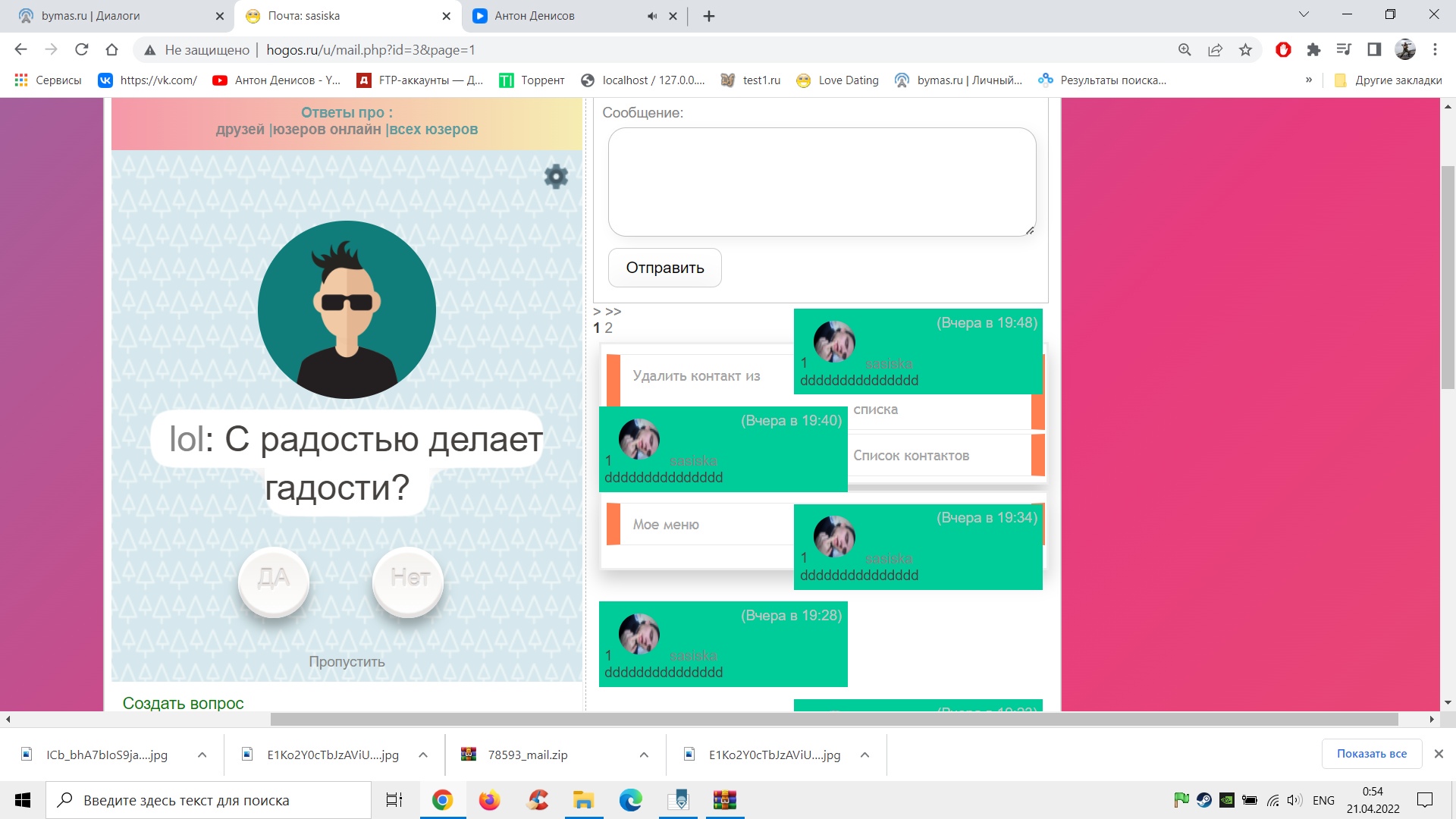This screenshot has height=819, width=1456.
Task: Click the page zoom magnifier icon
Action: [x=1185, y=50]
